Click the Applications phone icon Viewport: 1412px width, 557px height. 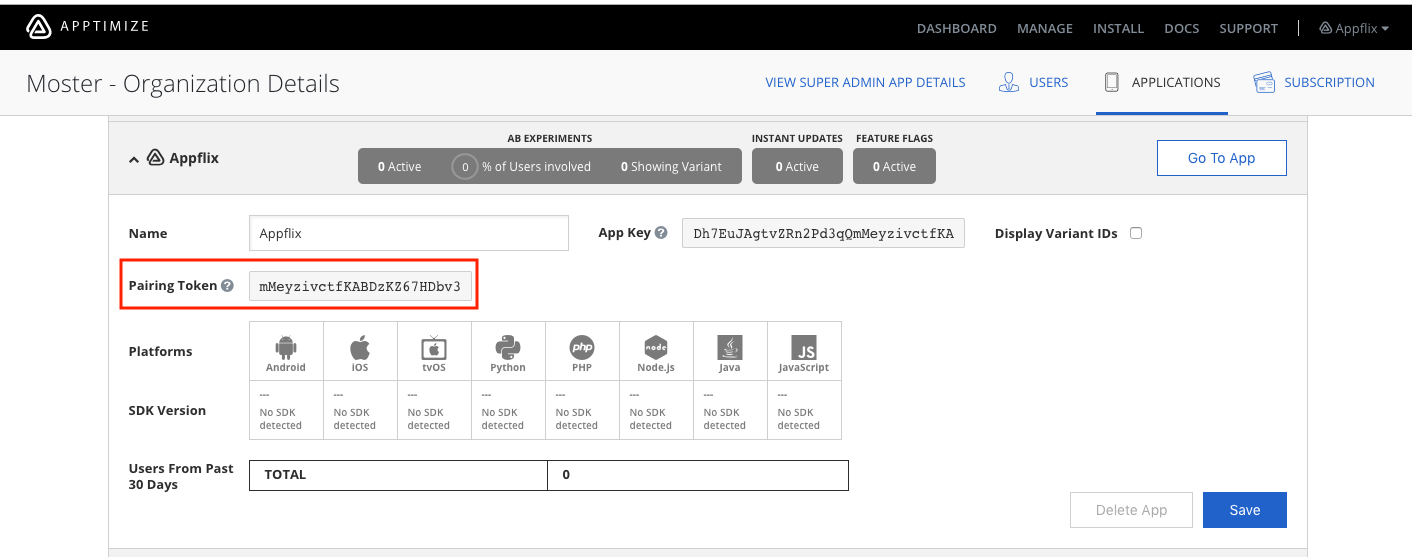[x=1111, y=82]
